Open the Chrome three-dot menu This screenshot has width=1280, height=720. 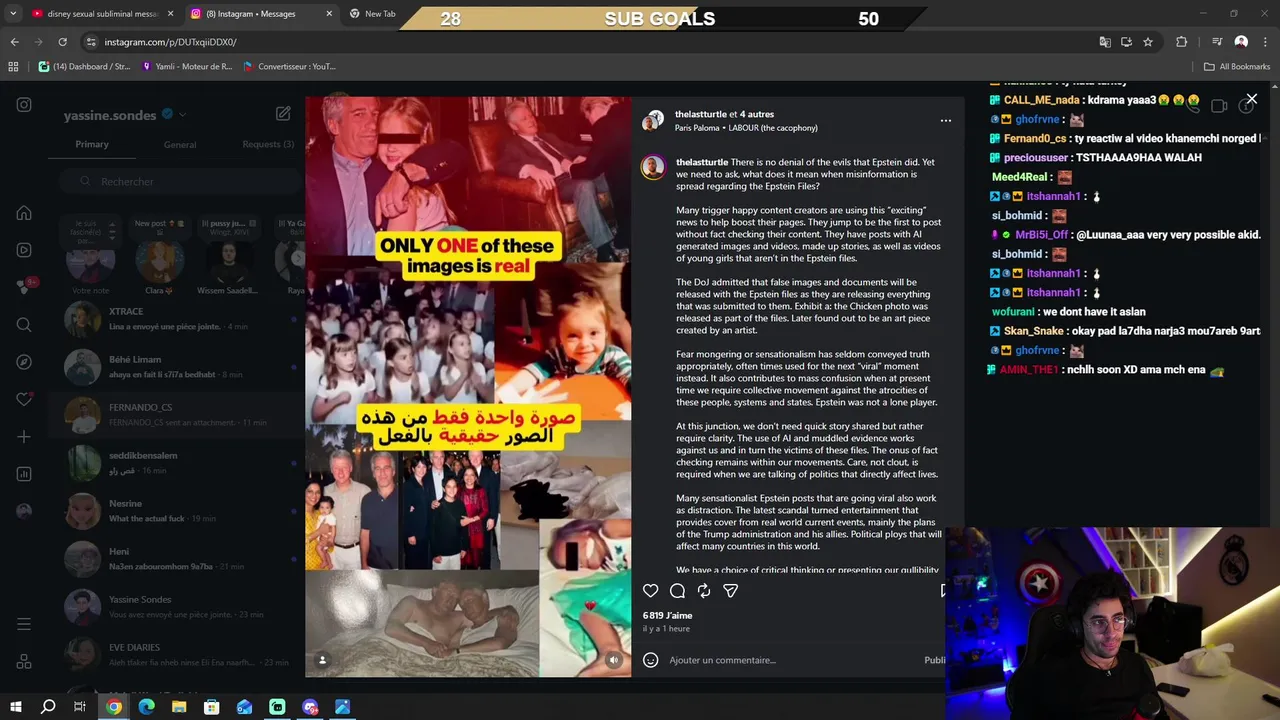pyautogui.click(x=1264, y=42)
